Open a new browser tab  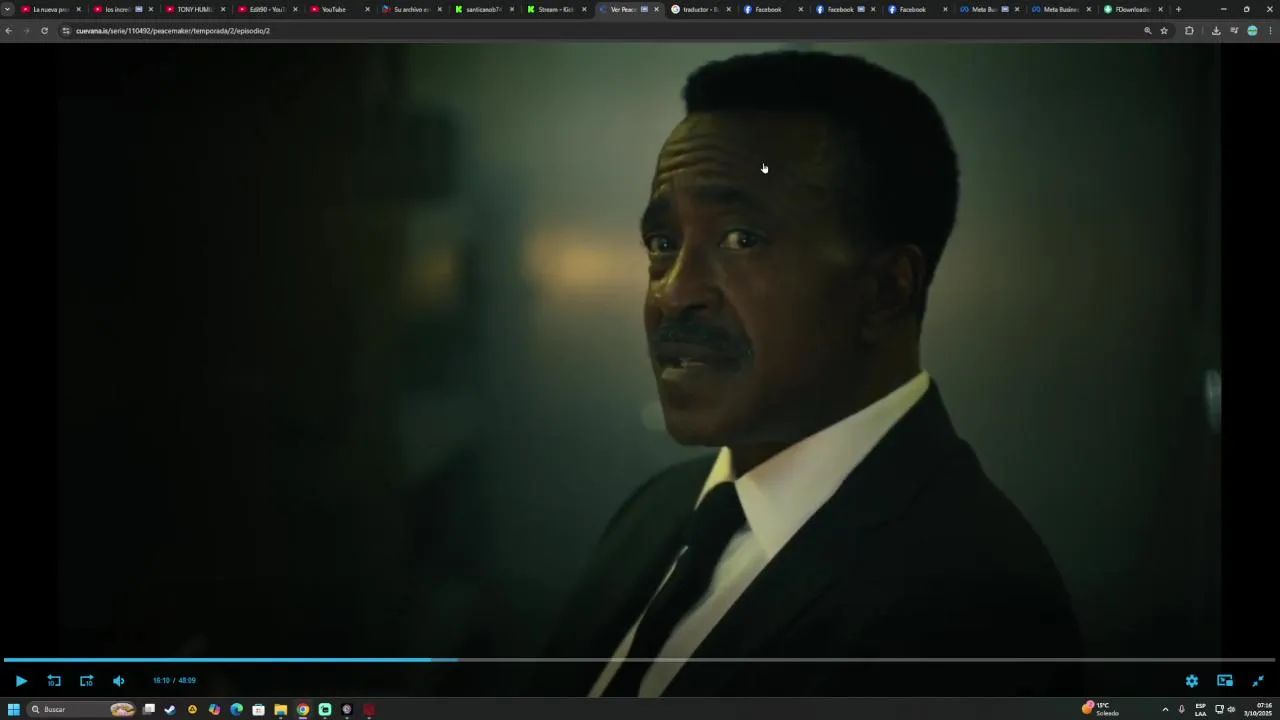coord(1178,9)
